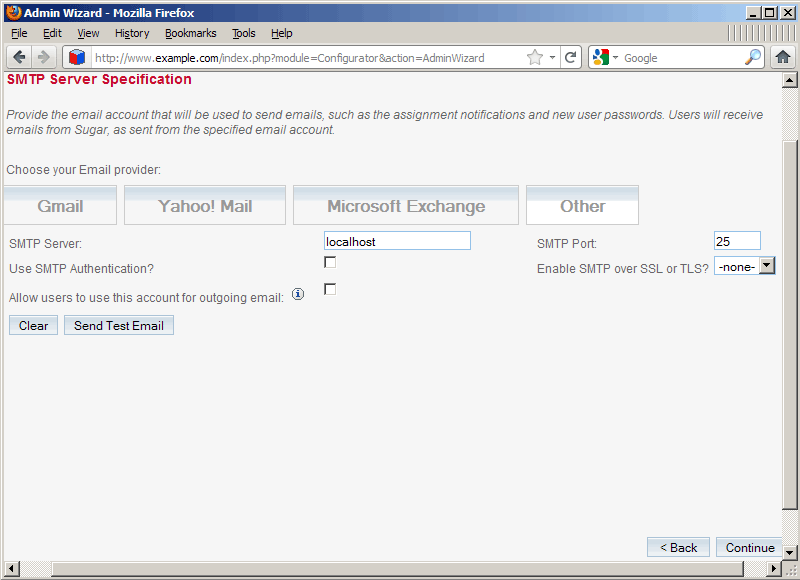Open the Tools menu
The image size is (800, 580).
click(x=243, y=33)
